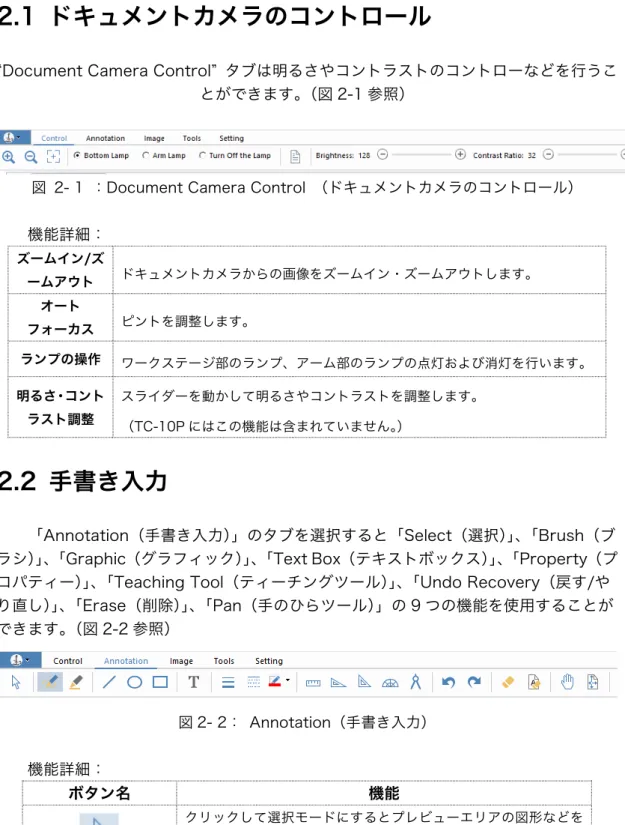Select the compass teaching tool
Viewport: 625px width, 825px height.
pos(416,682)
